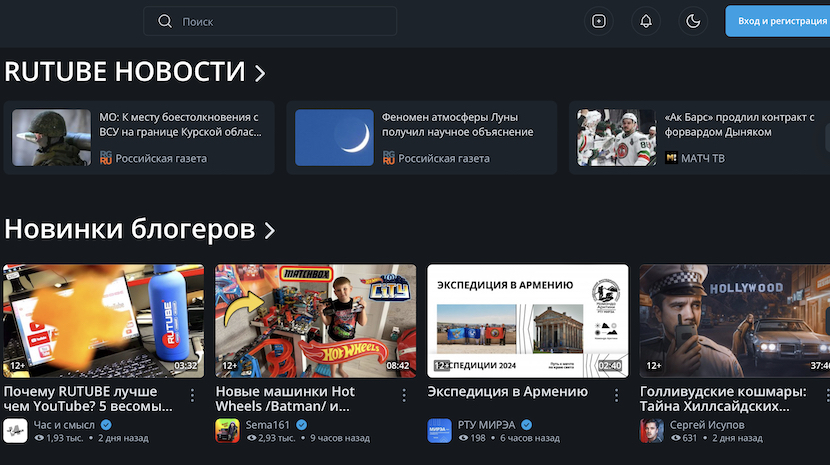Screen dimensions: 830x465
Task: Open Час и смысл channel avatar
Action: click(15, 431)
